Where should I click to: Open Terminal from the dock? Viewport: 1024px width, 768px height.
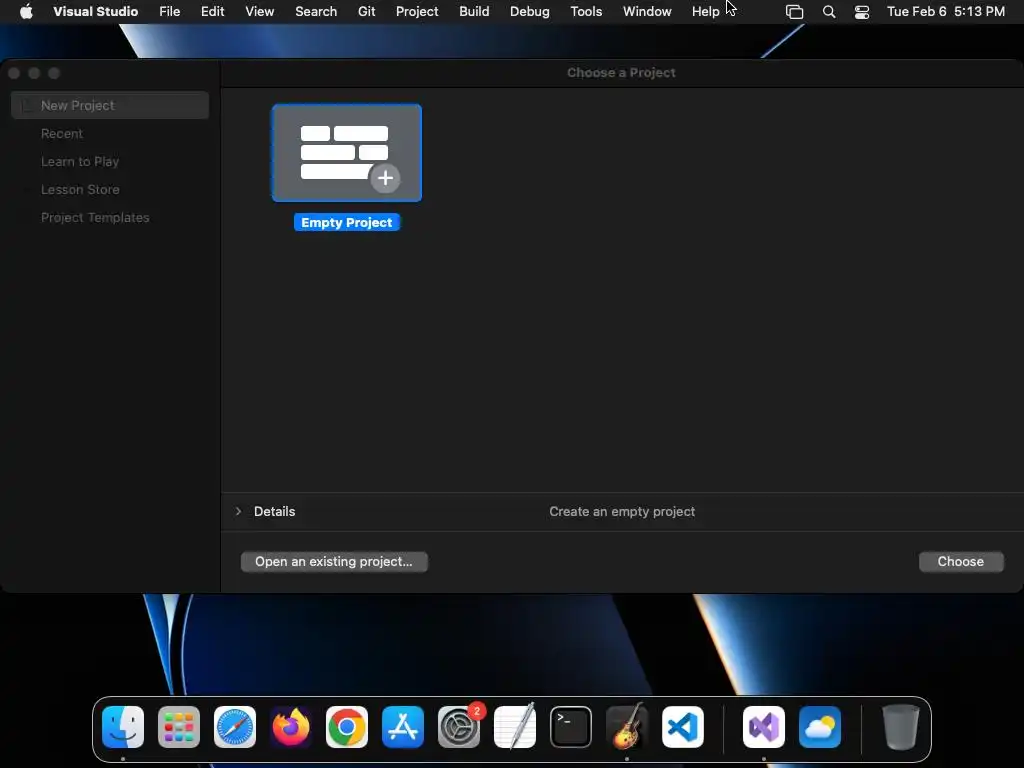571,727
